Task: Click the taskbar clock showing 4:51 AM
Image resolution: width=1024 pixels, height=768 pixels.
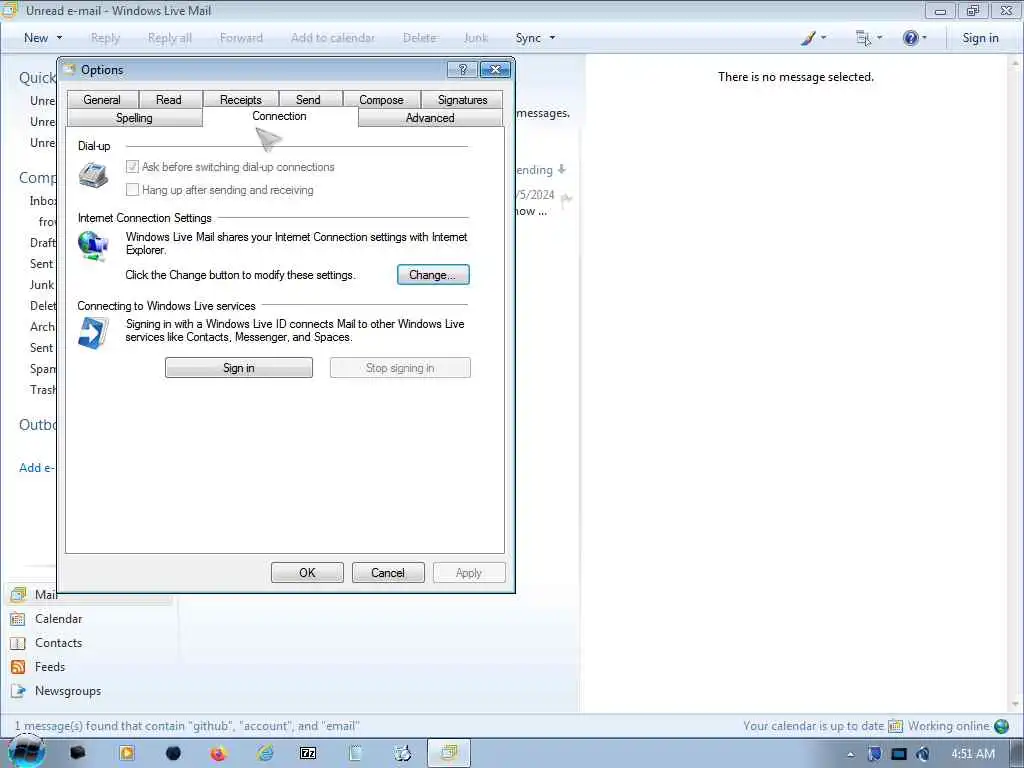Action: click(x=972, y=754)
